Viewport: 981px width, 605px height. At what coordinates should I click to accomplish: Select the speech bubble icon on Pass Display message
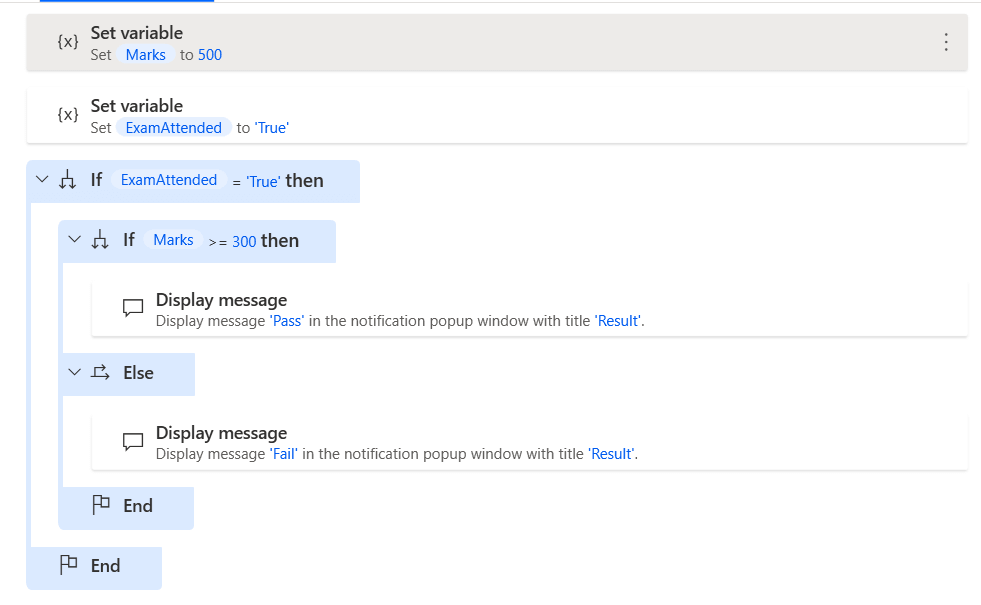tap(133, 308)
